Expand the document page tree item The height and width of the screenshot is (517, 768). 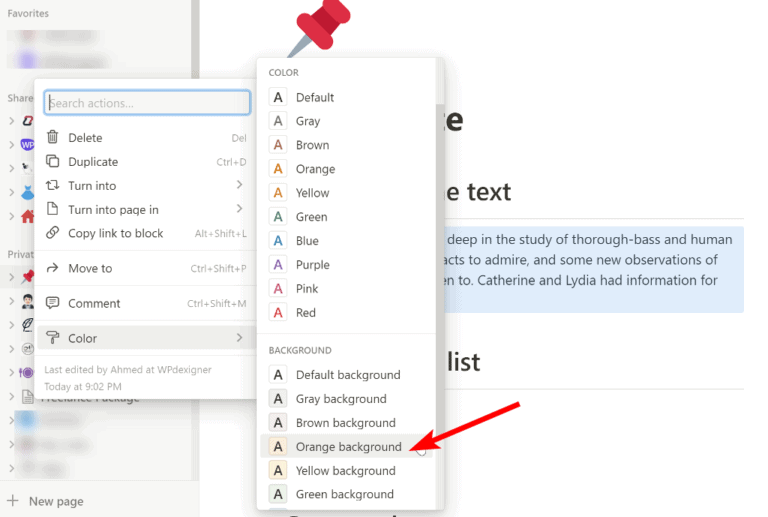tap(11, 397)
